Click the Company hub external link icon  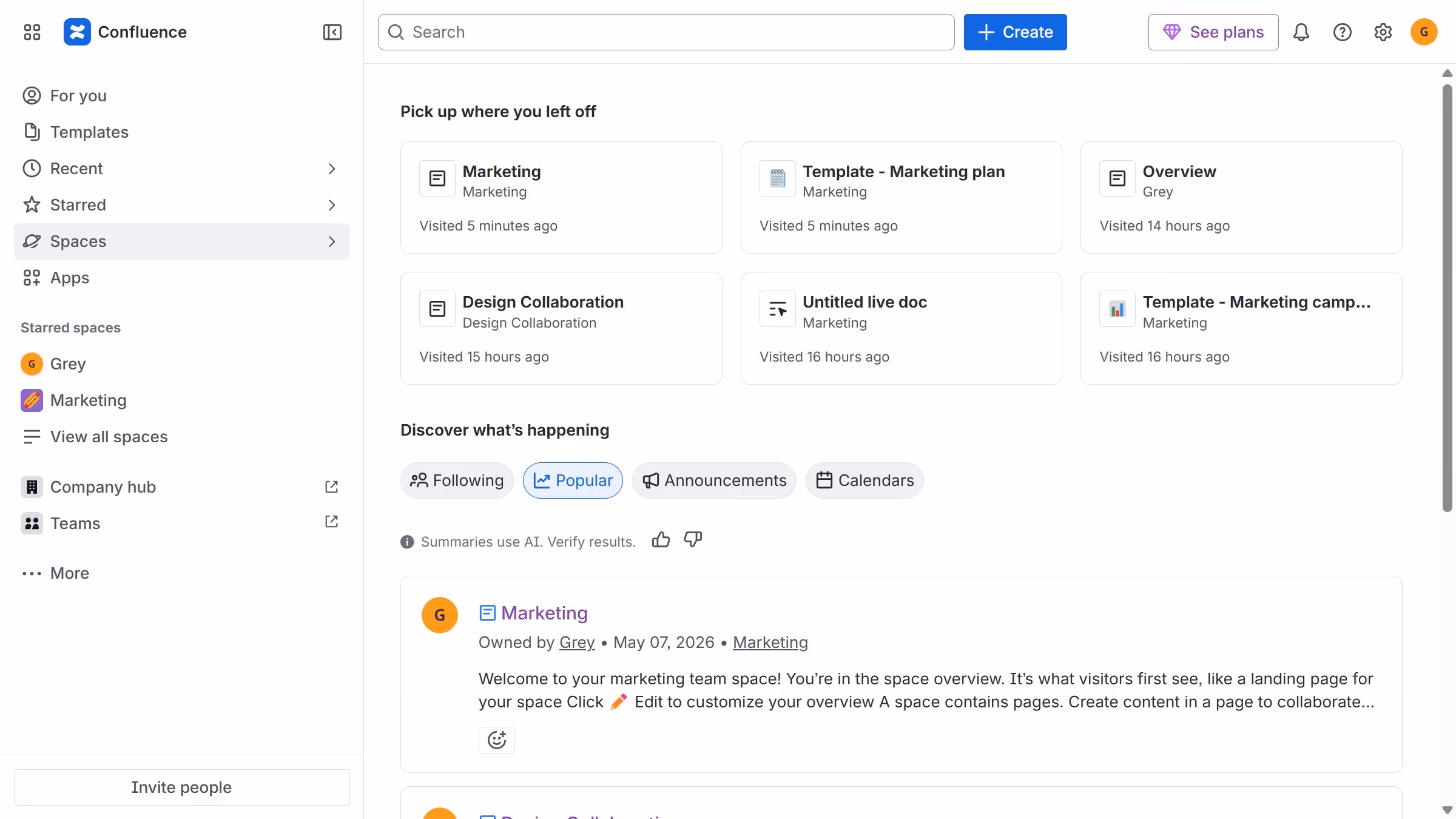pos(331,487)
